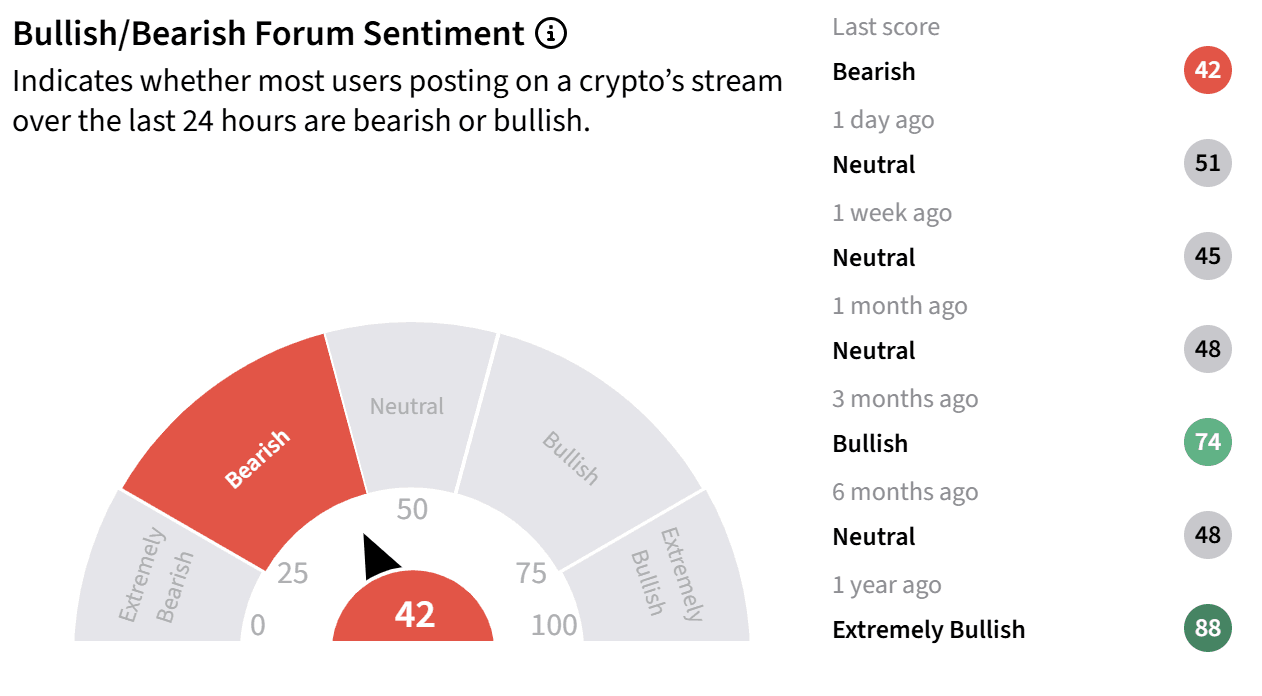The image size is (1262, 696).
Task: Click the Bullish label under 3 months ago
Action: 870,444
